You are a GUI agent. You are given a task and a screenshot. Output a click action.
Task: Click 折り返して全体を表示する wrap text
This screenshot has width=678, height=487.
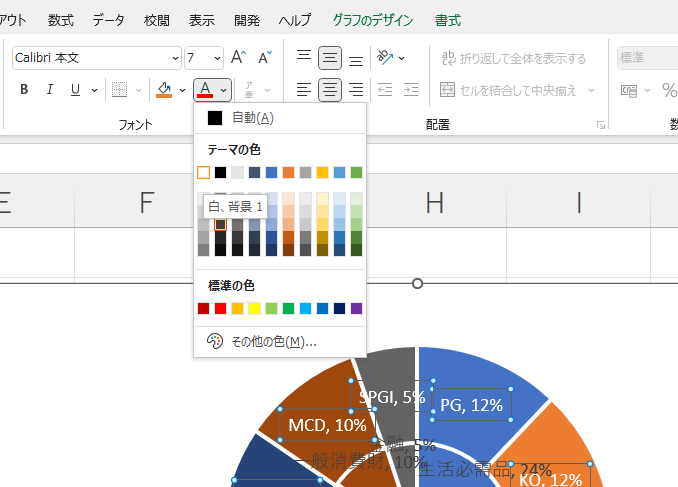(x=514, y=58)
